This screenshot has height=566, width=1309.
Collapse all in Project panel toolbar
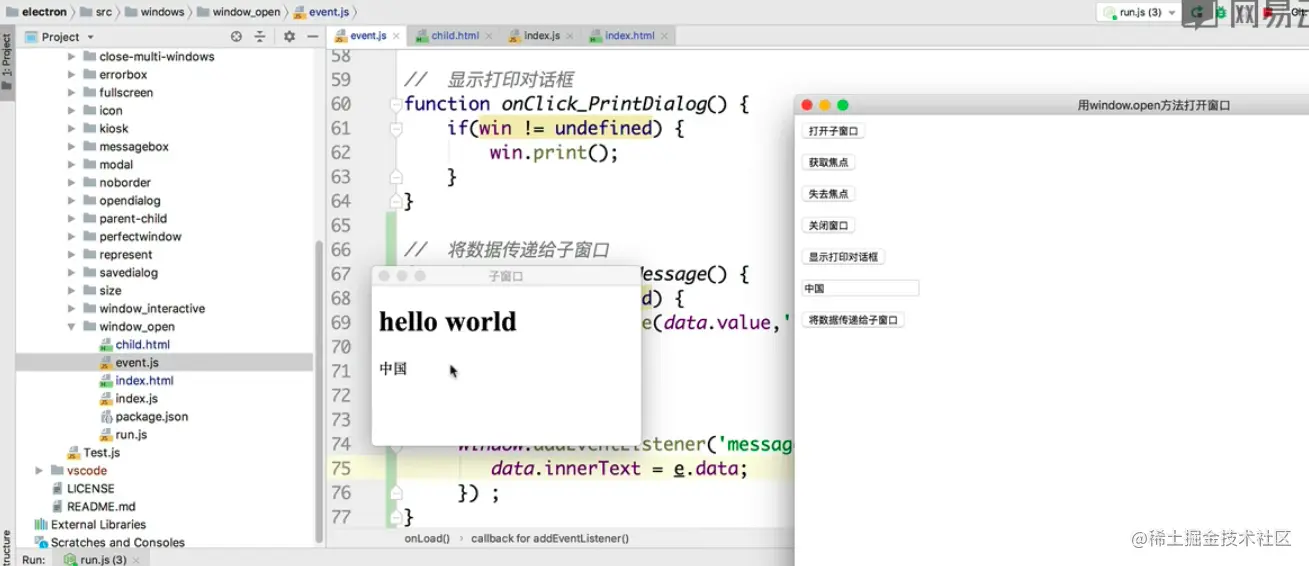(x=260, y=37)
